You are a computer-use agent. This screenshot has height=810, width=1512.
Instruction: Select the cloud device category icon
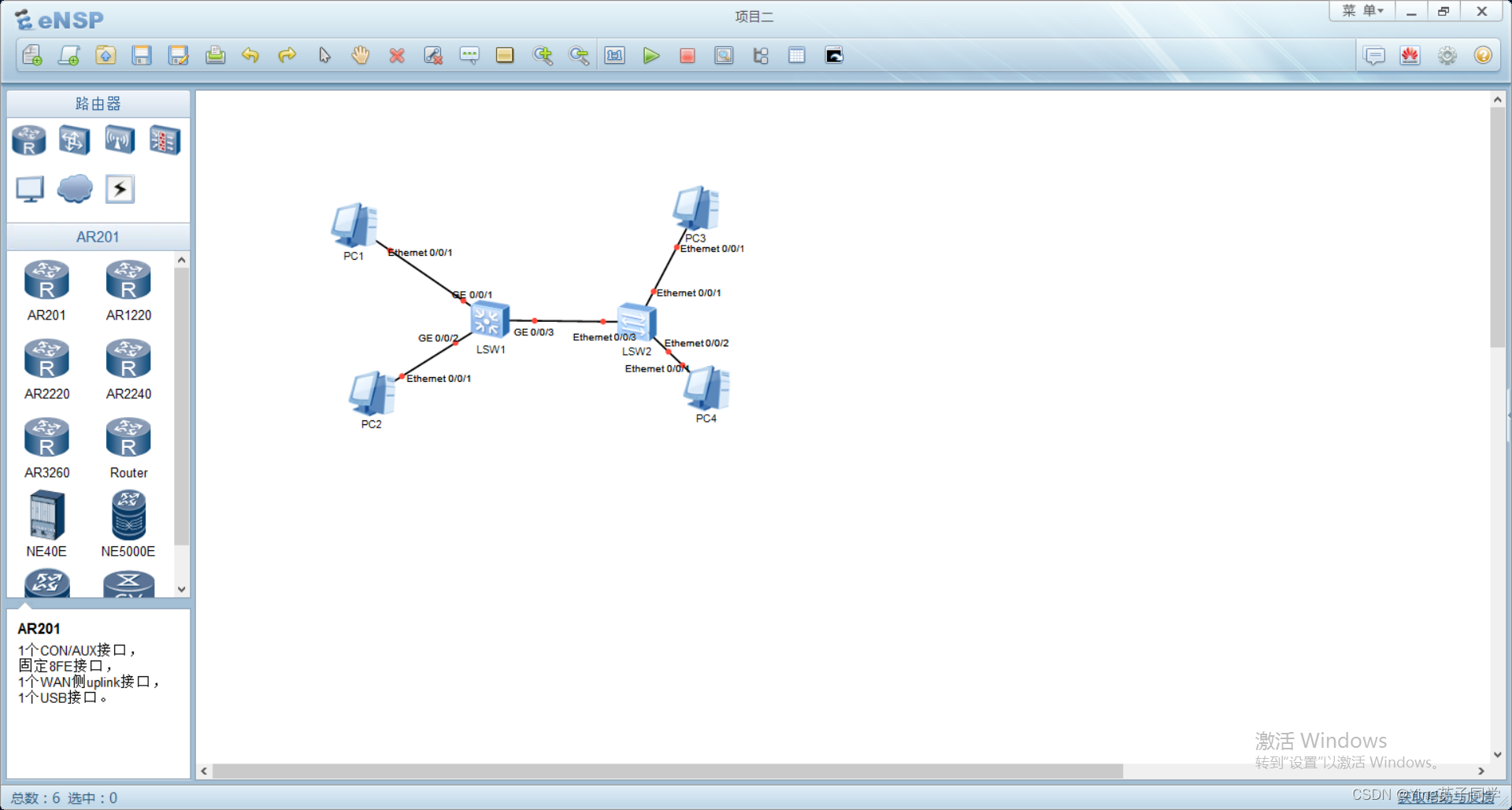(75, 189)
